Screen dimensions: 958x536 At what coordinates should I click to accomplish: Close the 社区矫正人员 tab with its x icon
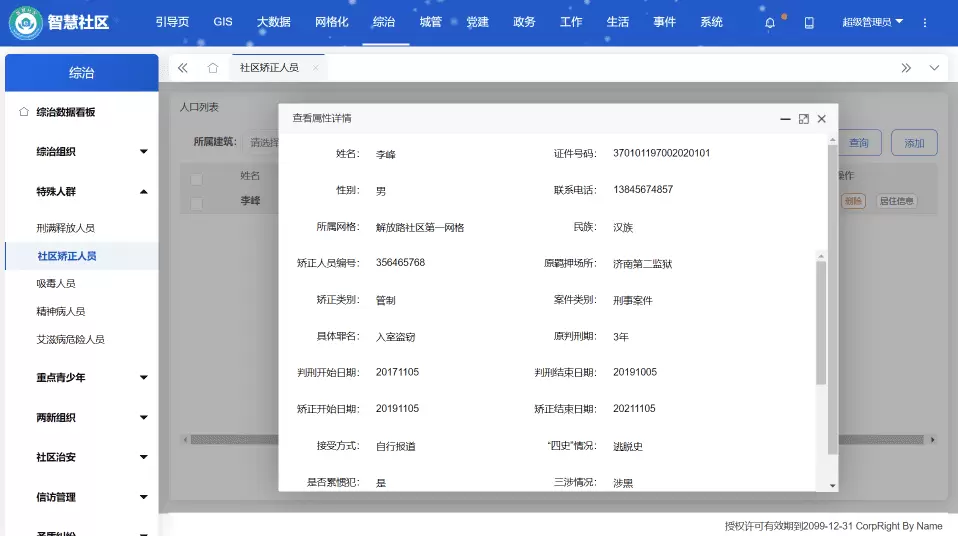316,68
